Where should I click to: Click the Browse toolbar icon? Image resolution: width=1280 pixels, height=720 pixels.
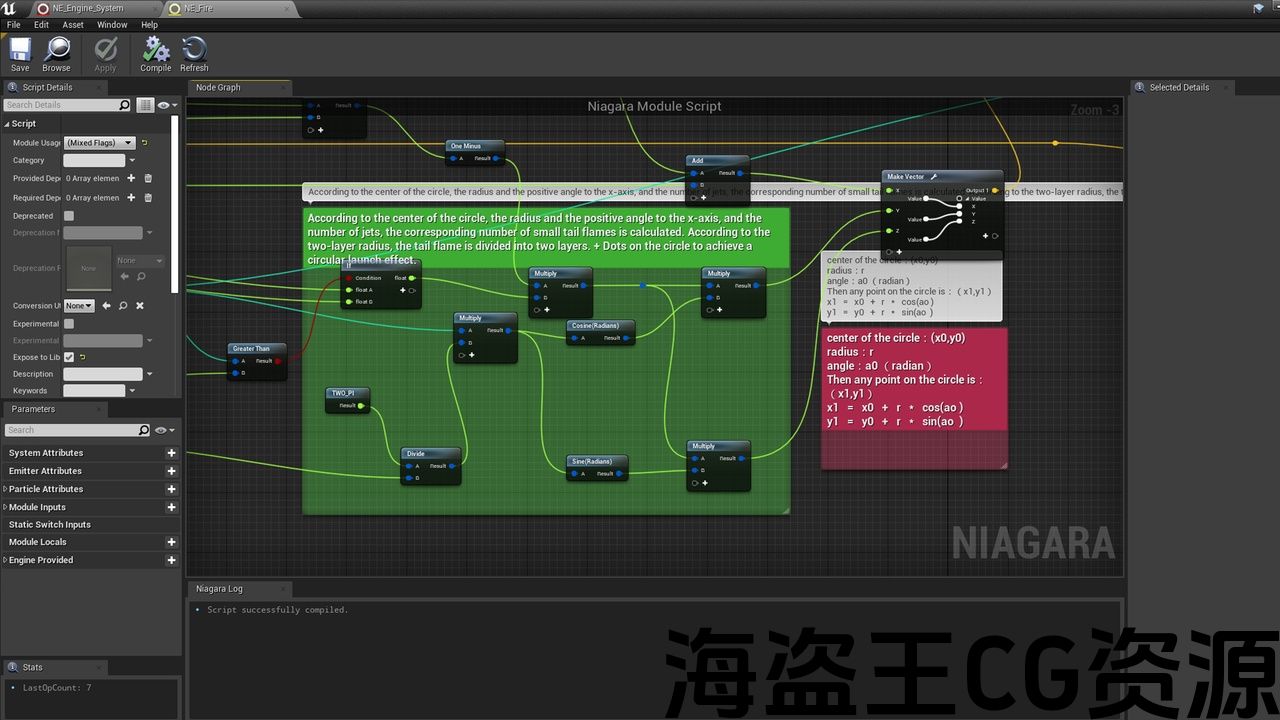tap(56, 54)
